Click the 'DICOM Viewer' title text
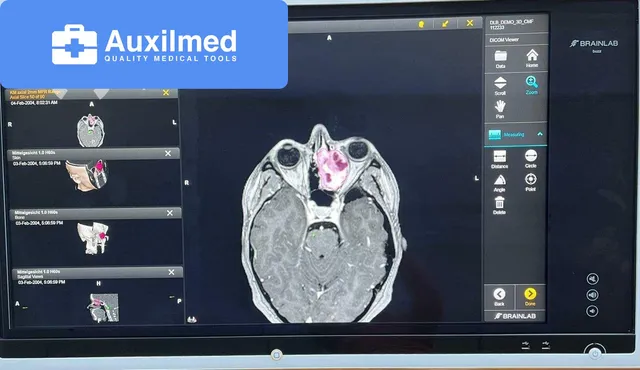 [x=504, y=40]
